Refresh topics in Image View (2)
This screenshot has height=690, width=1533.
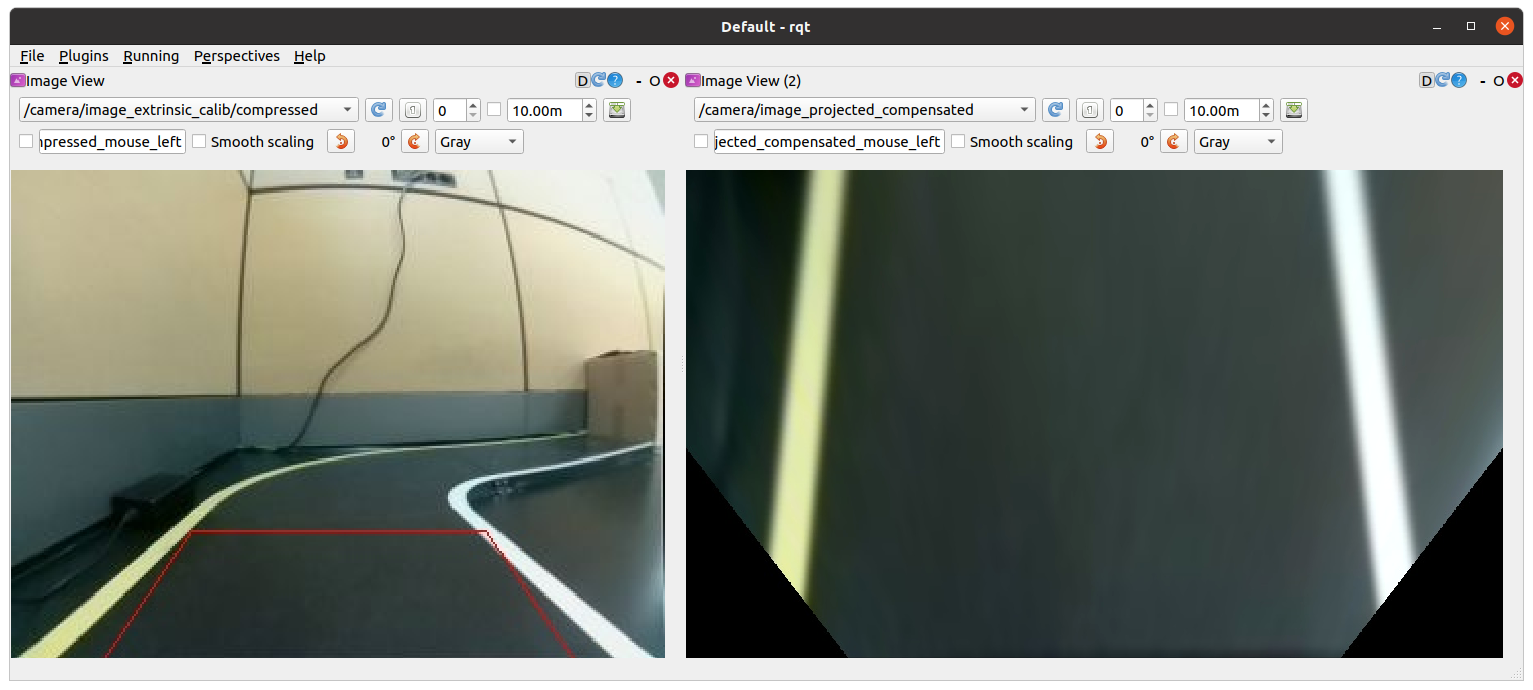[x=1055, y=110]
